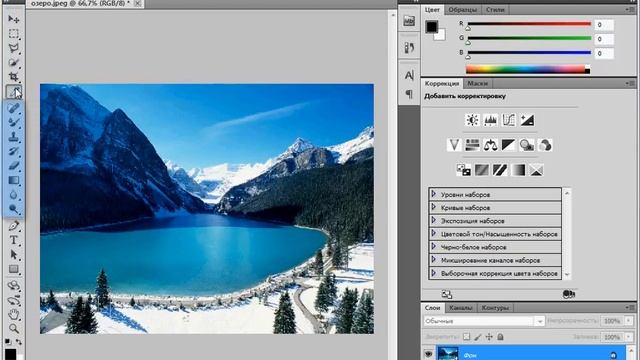Click the color spectrum ramp bar
Image resolution: width=640 pixels, height=360 pixels.
528,70
